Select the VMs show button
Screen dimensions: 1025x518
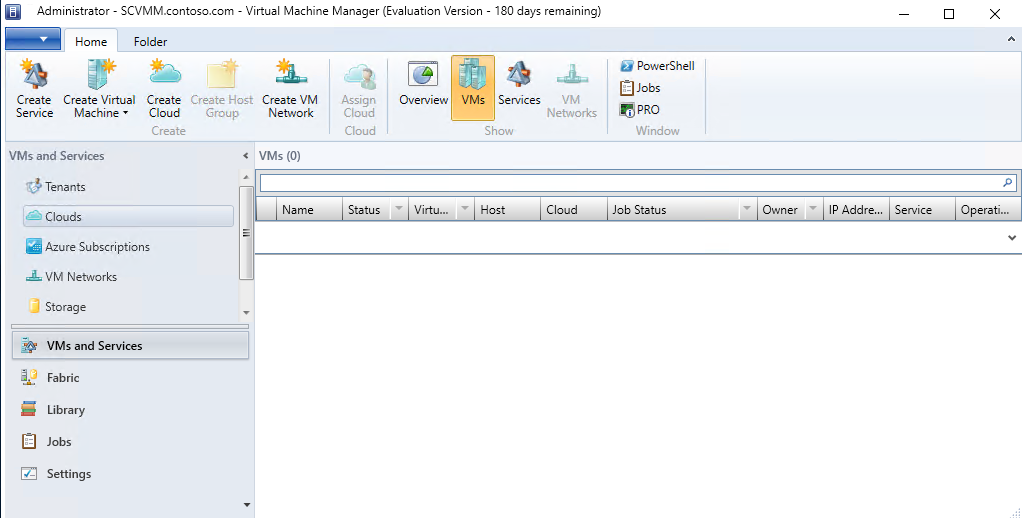tap(473, 88)
